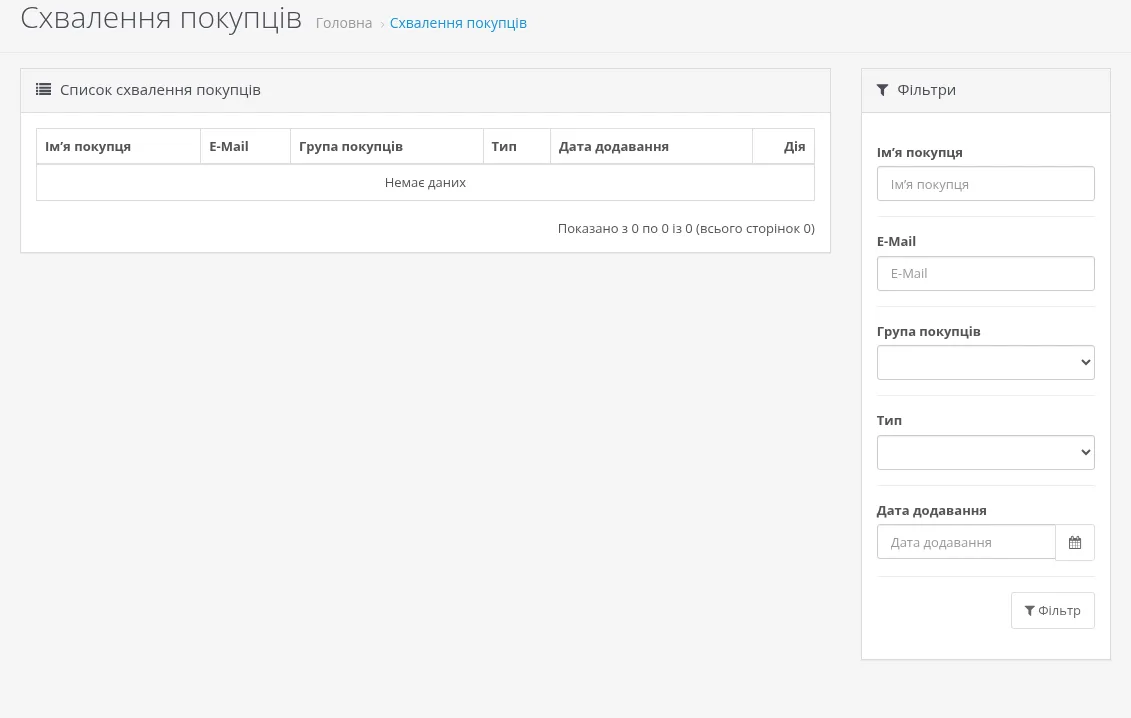Focus the Дата додавання date input

point(967,543)
